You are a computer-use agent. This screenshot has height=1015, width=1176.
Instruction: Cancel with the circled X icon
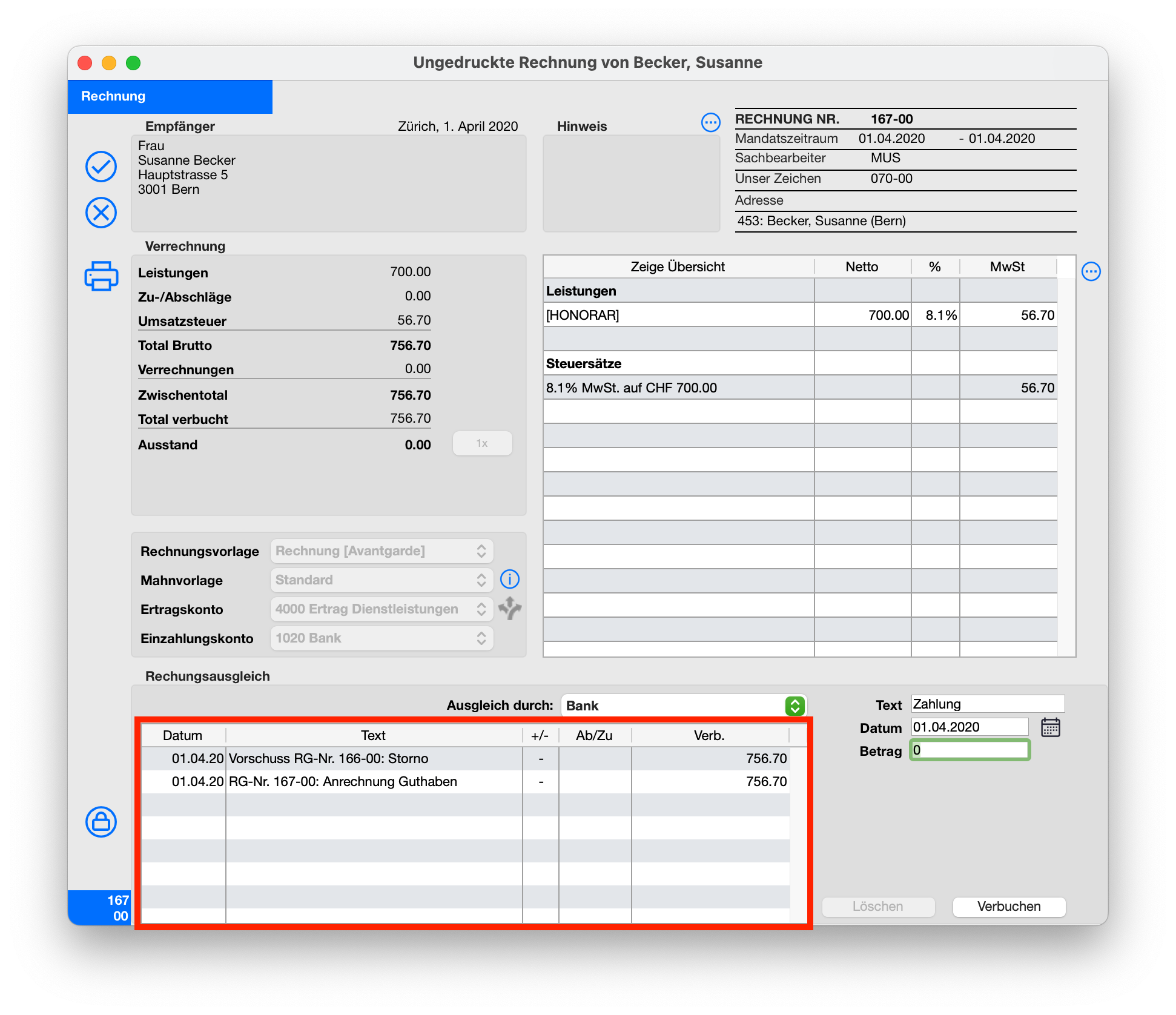(x=101, y=213)
